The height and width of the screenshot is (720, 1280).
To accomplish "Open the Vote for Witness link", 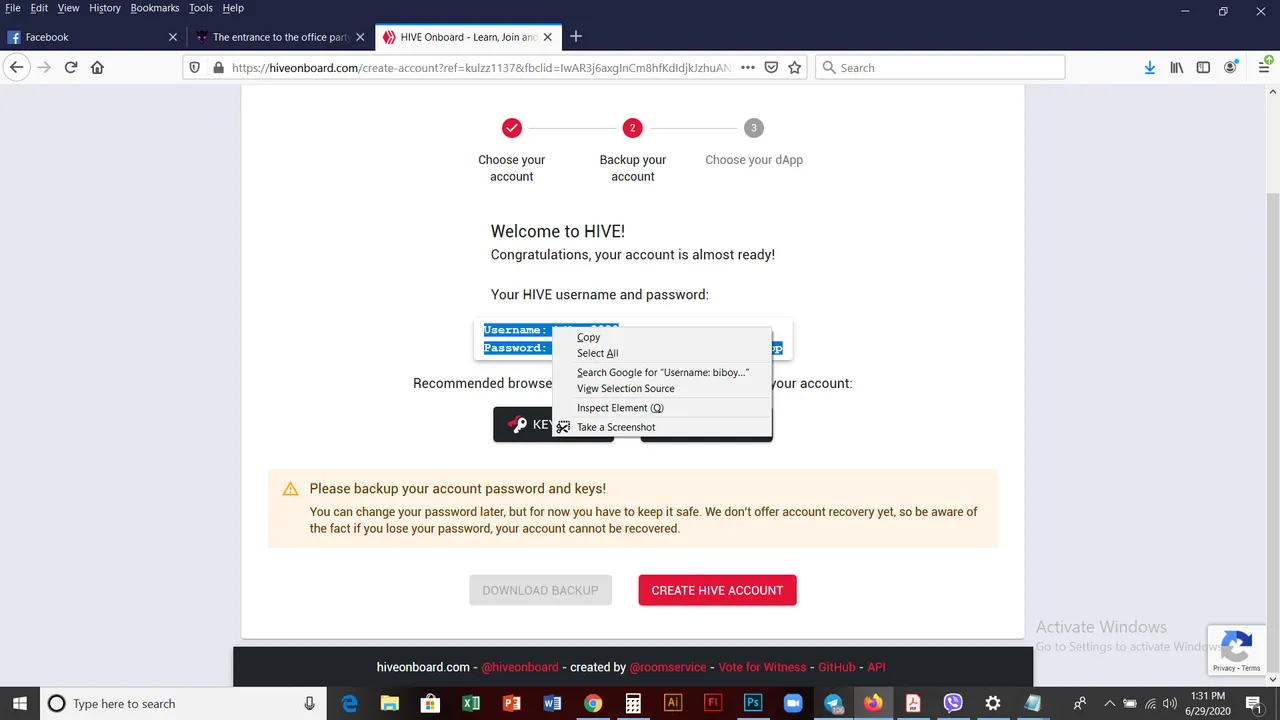I will (x=762, y=667).
